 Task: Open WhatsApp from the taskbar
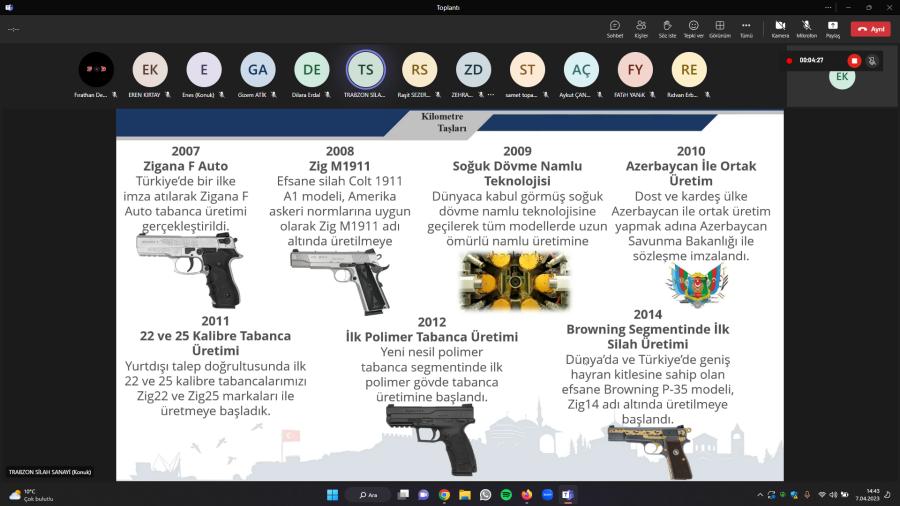(x=486, y=495)
